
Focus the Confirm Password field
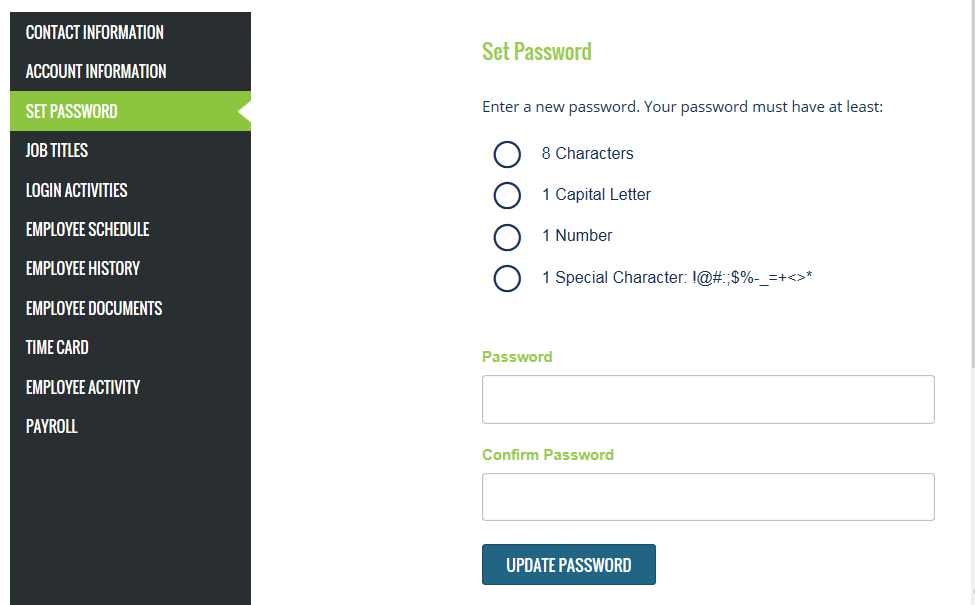tap(708, 497)
